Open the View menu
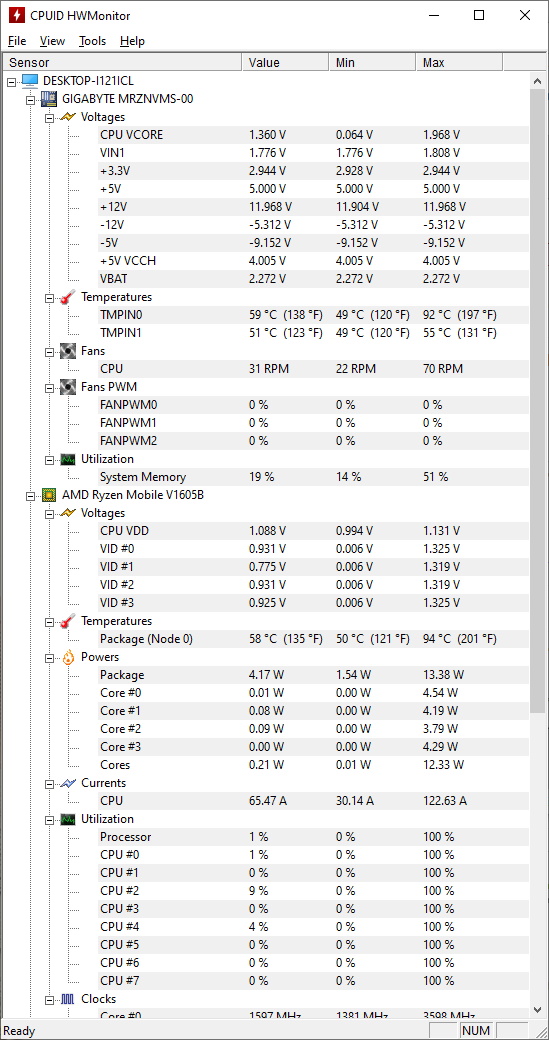The image size is (549, 1040). pos(52,41)
